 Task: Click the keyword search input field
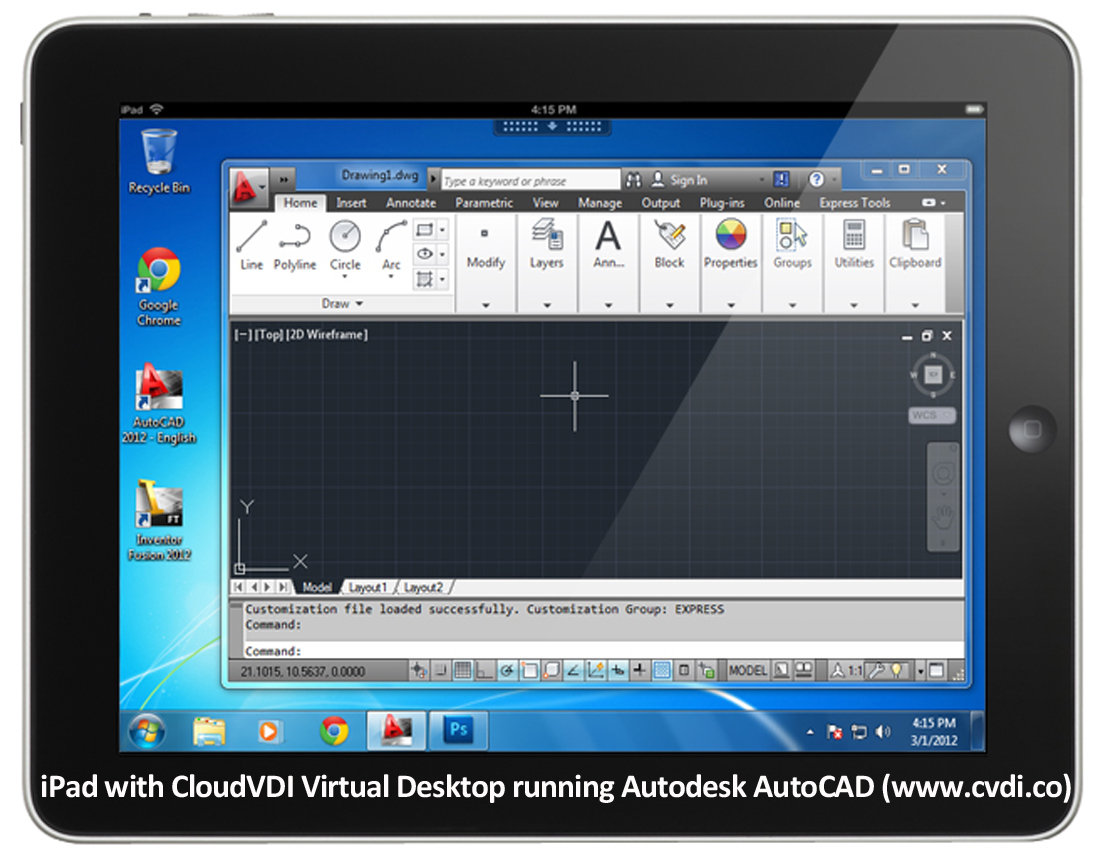531,181
